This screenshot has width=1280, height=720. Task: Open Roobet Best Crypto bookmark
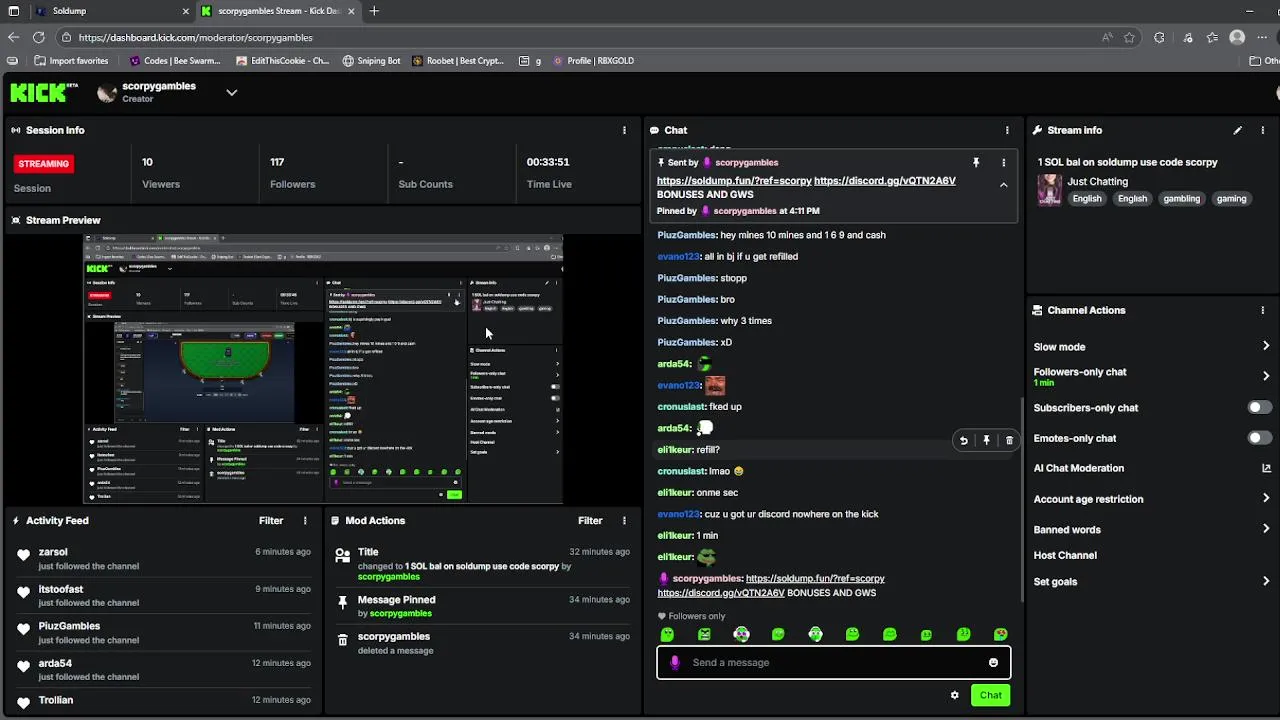[457, 60]
